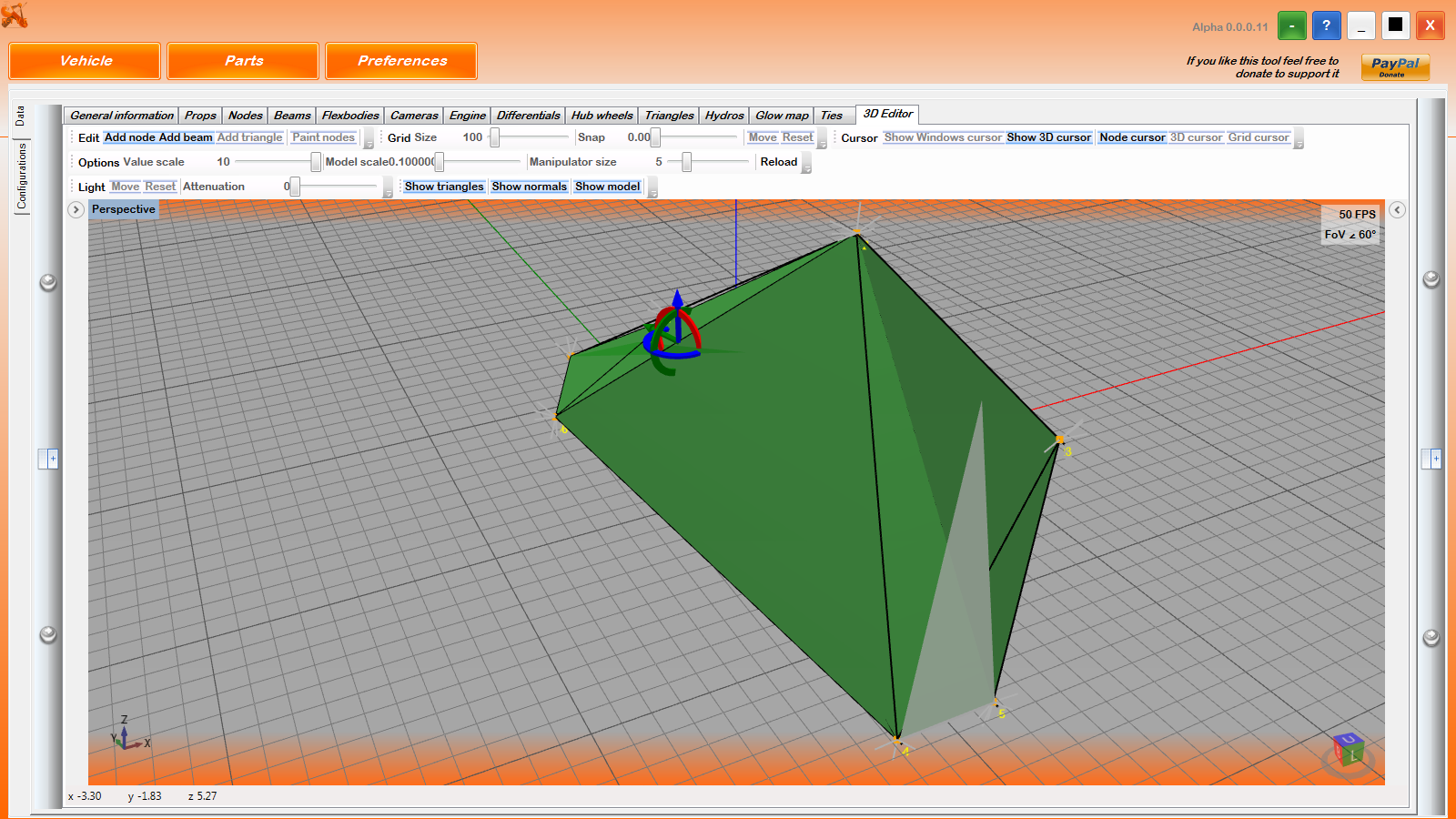Click the Reload button
The width and height of the screenshot is (1456, 819).
[779, 162]
